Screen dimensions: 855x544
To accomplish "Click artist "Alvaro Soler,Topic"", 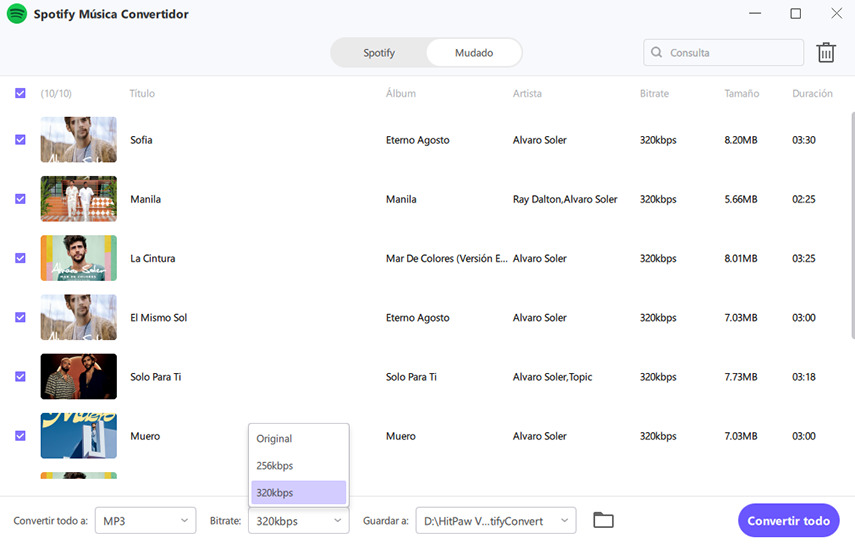I will (x=552, y=377).
